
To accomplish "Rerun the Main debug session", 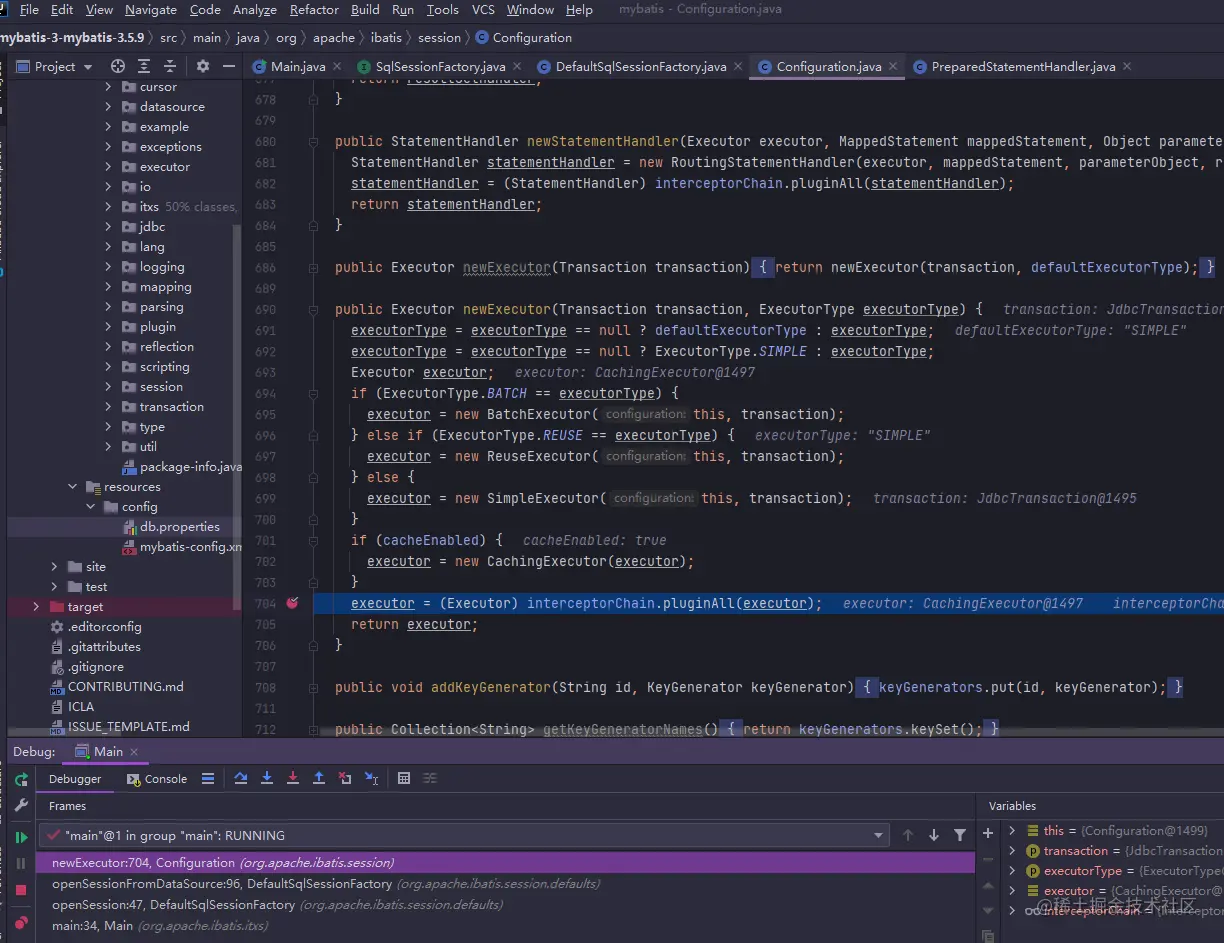I will tap(21, 779).
